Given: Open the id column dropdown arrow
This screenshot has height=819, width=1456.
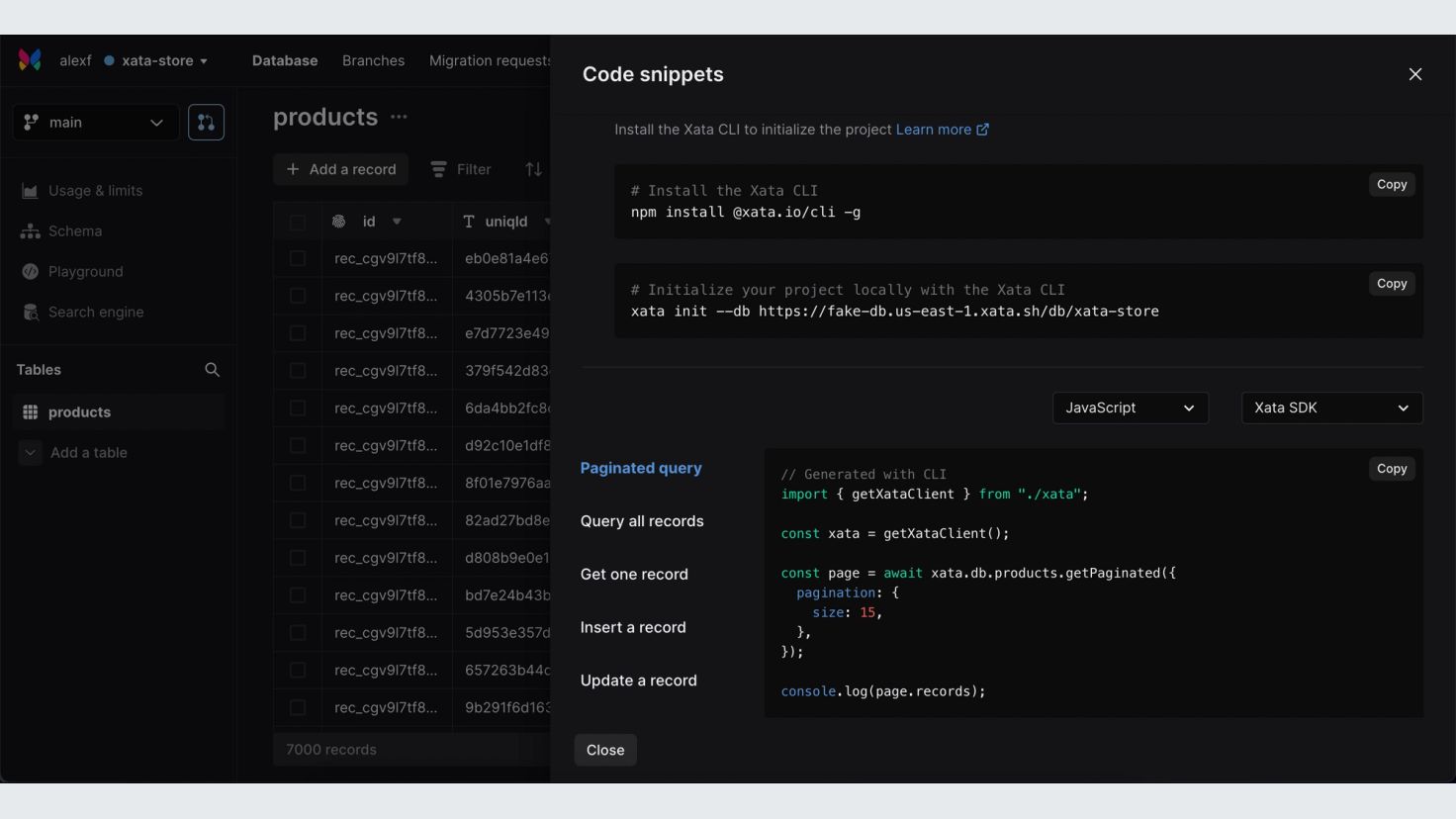Looking at the screenshot, I should pos(397,222).
